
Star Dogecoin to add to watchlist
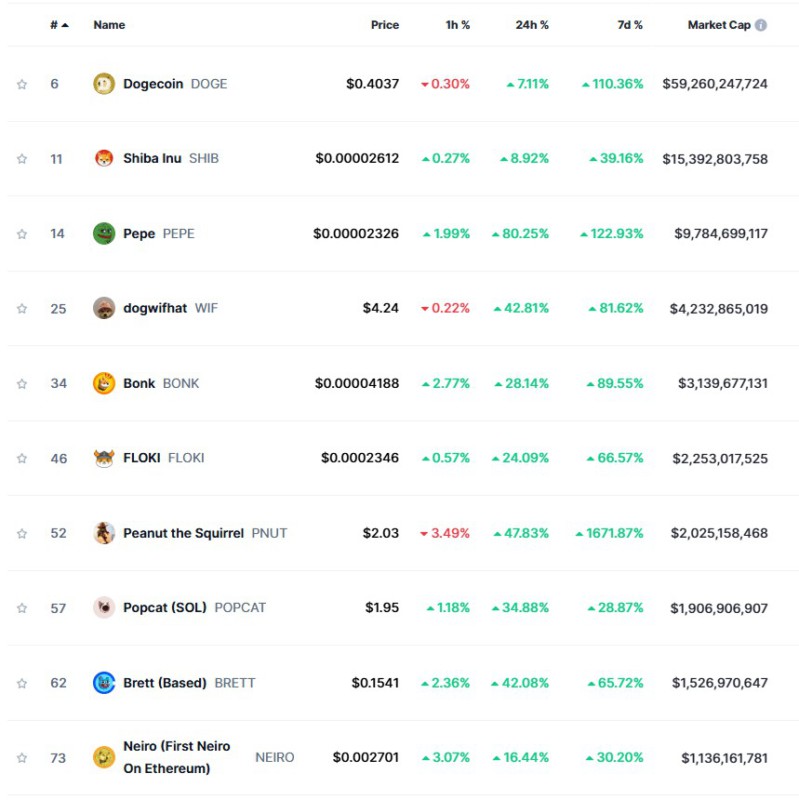coord(22,84)
